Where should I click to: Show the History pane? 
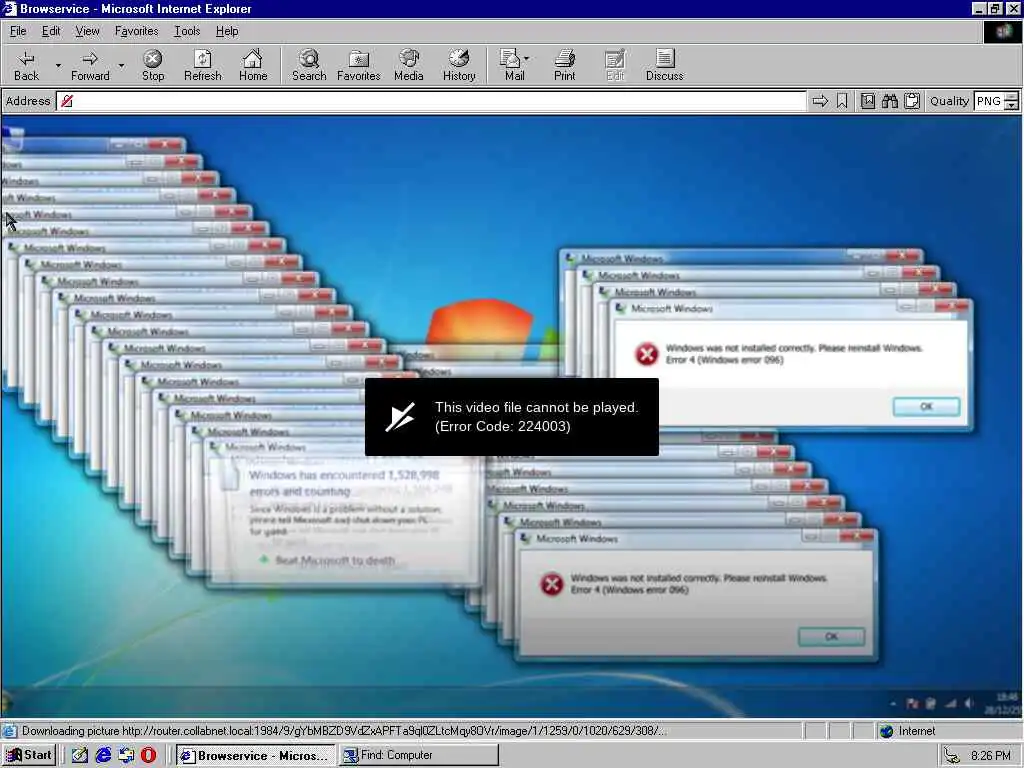coord(459,65)
